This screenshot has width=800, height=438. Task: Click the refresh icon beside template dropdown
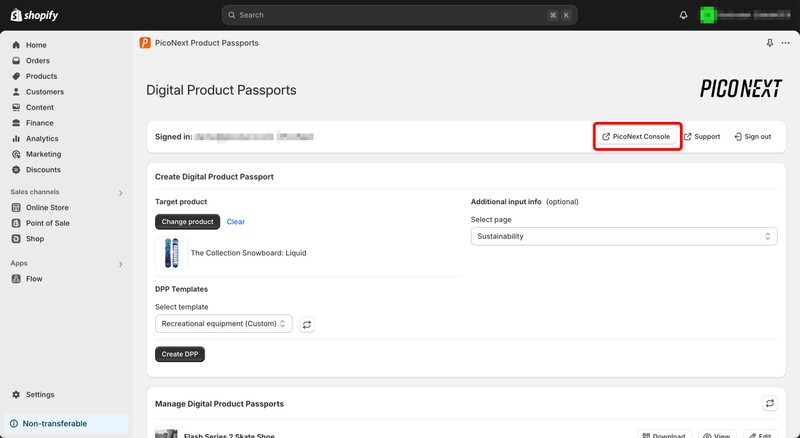point(307,324)
